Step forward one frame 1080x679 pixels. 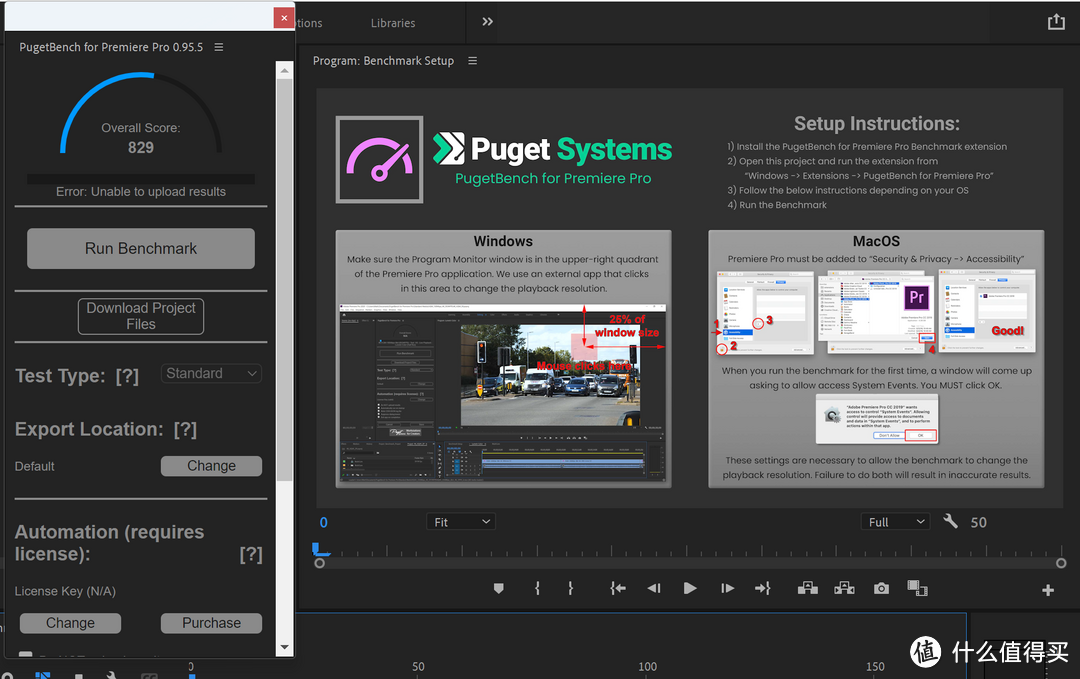pyautogui.click(x=727, y=588)
